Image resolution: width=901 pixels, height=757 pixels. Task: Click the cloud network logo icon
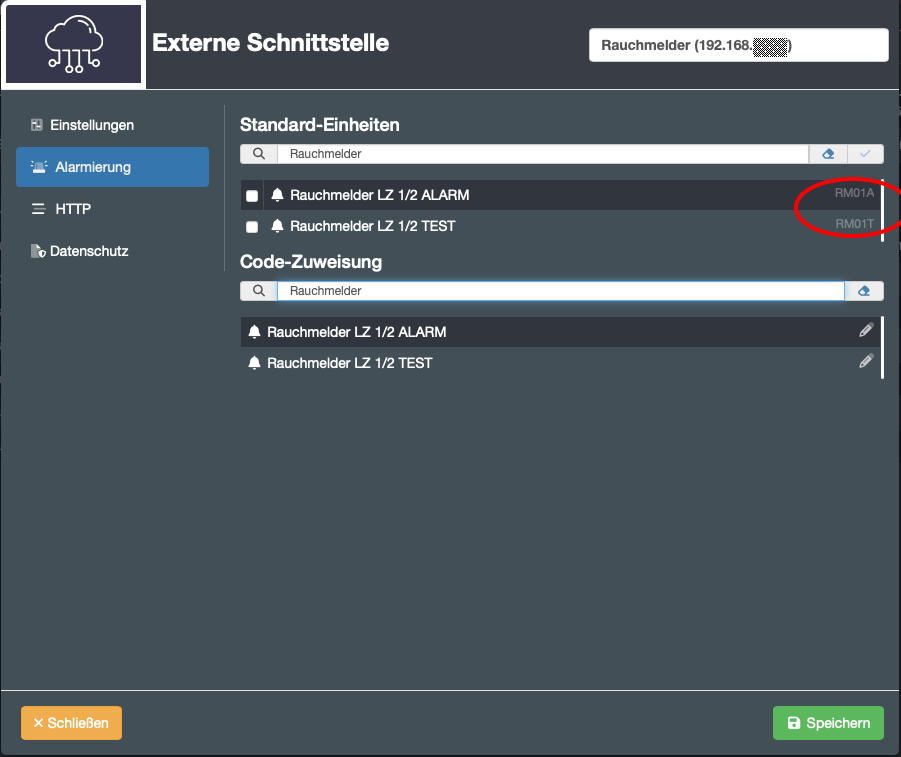click(x=74, y=45)
